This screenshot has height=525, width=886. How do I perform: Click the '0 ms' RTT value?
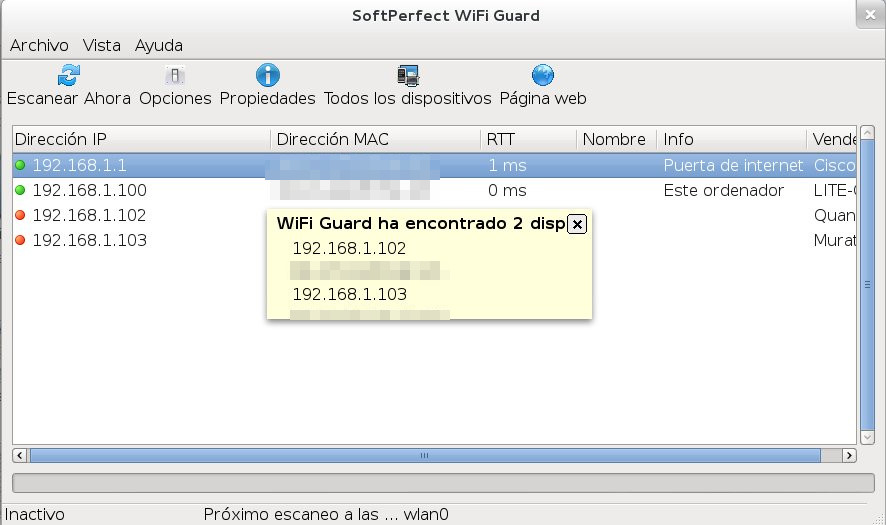tap(507, 190)
